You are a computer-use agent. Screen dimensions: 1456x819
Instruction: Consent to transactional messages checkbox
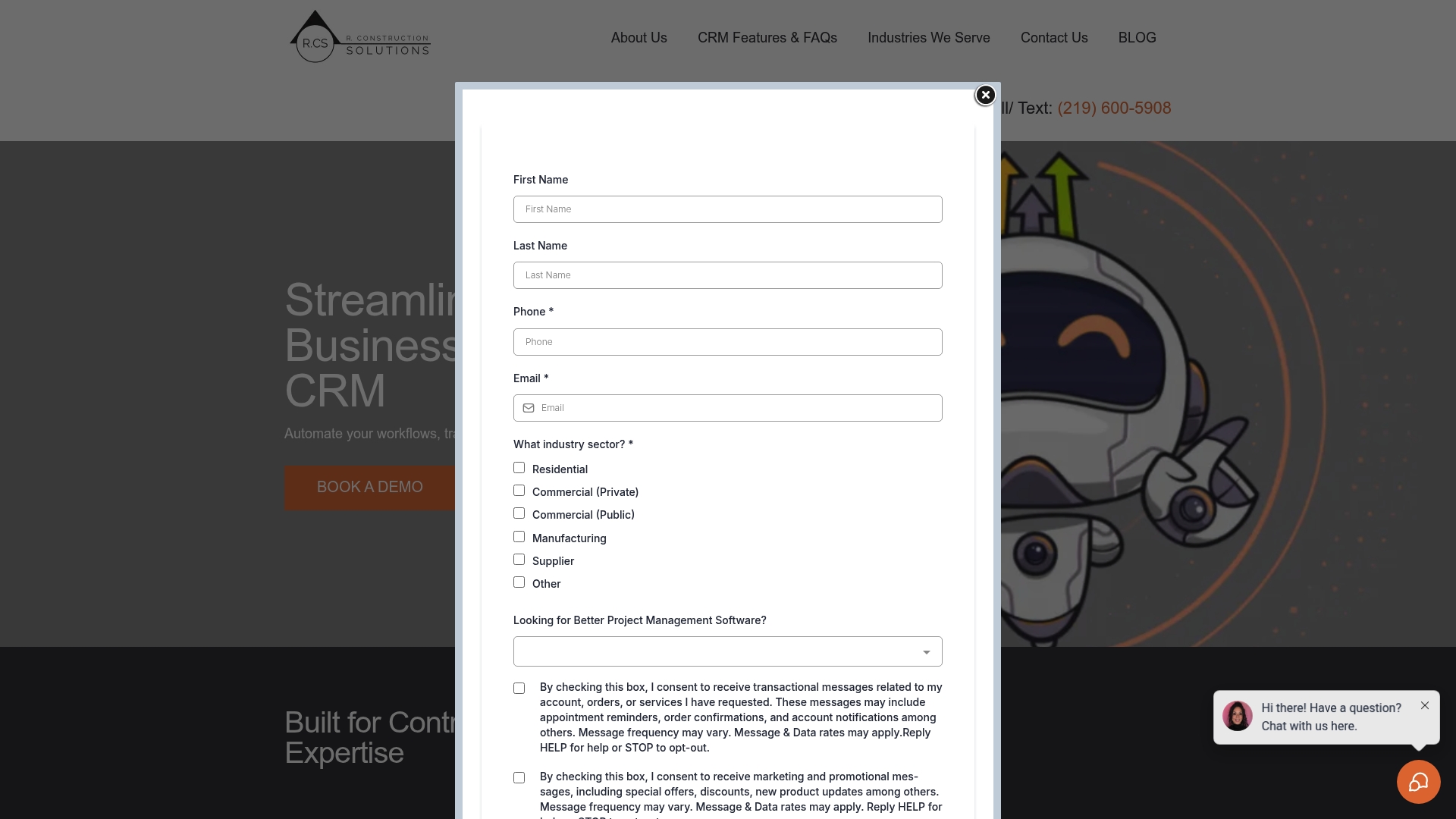point(519,689)
